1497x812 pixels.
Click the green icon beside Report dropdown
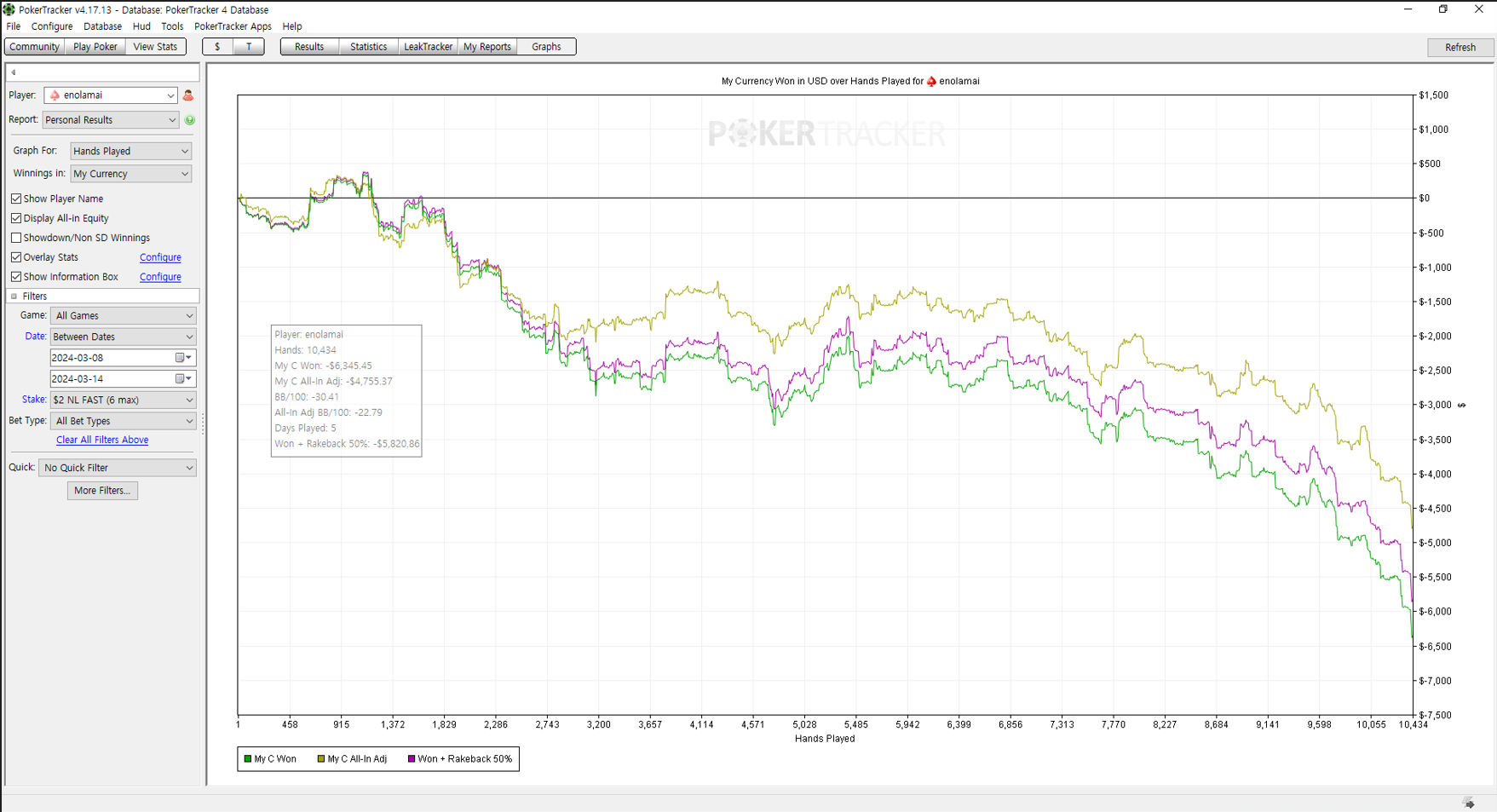(190, 120)
